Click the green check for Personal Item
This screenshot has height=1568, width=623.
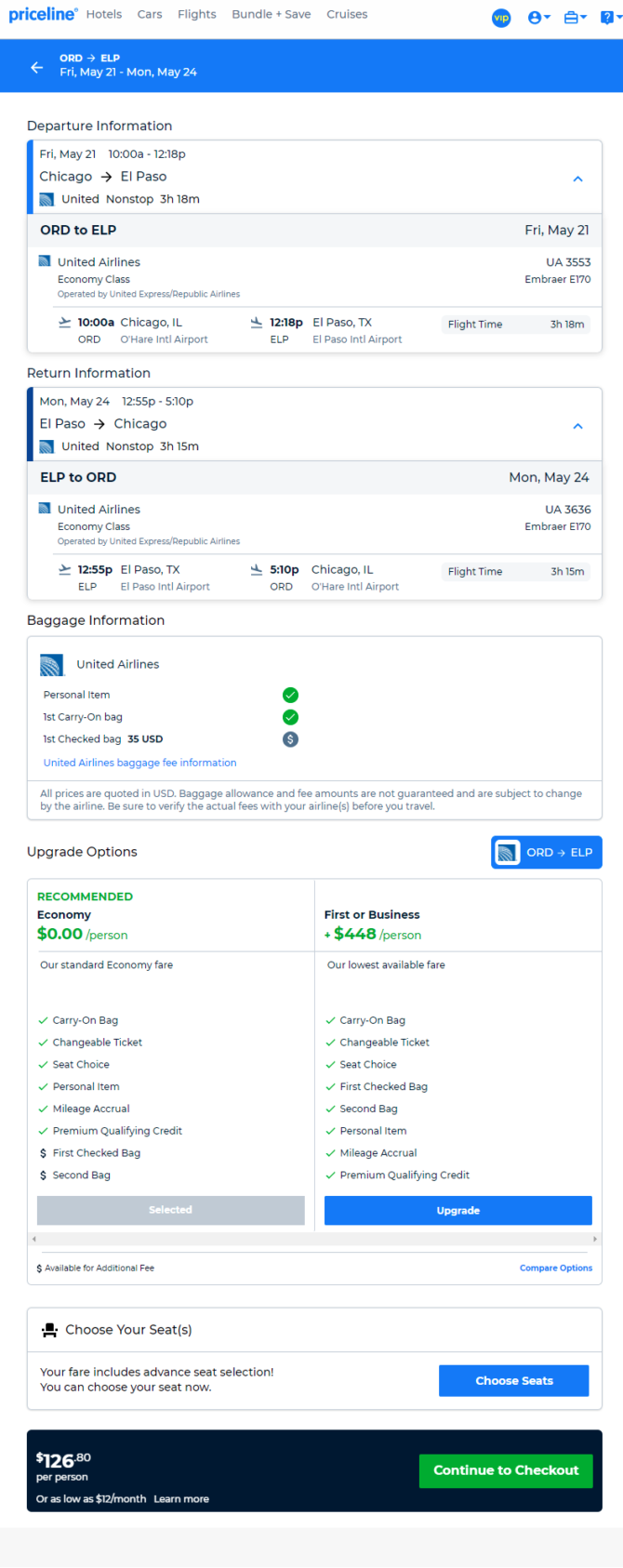[290, 695]
